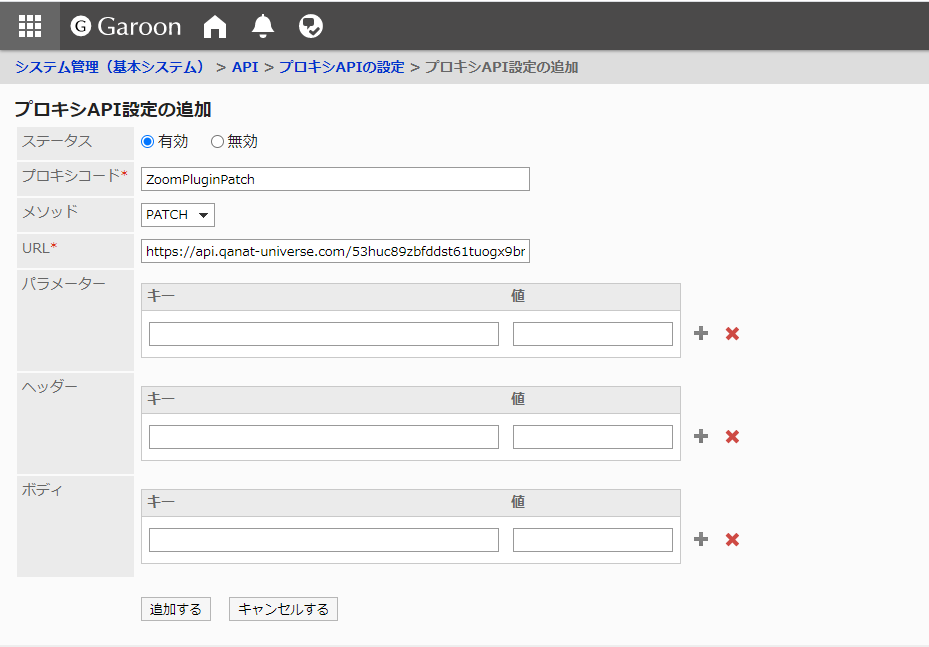Open the notifications bell icon
Image resolution: width=929 pixels, height=647 pixels.
[263, 27]
